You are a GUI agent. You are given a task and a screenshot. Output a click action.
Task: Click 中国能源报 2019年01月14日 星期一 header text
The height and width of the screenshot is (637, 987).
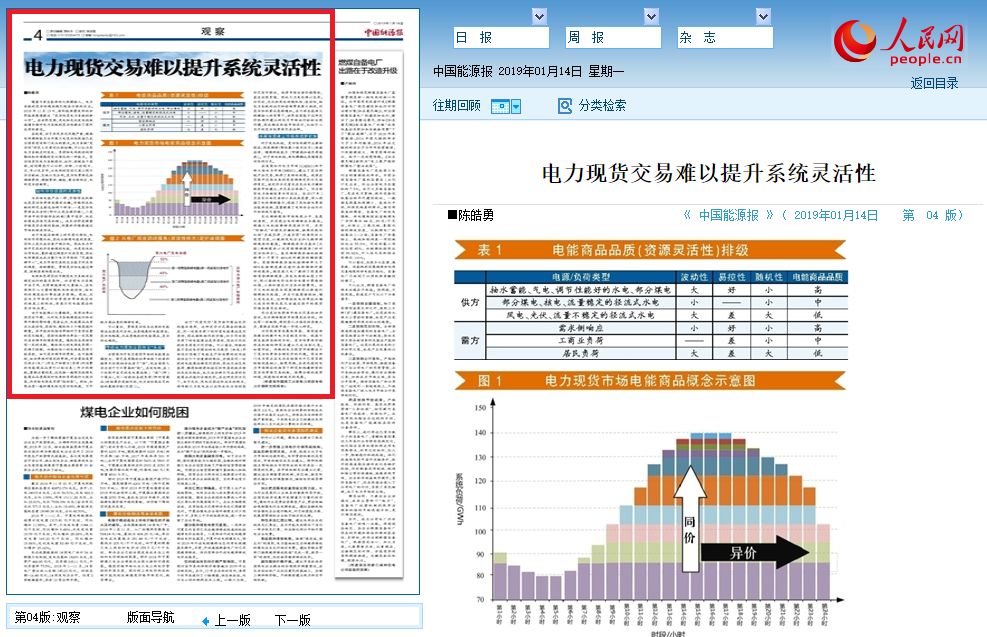(x=529, y=71)
